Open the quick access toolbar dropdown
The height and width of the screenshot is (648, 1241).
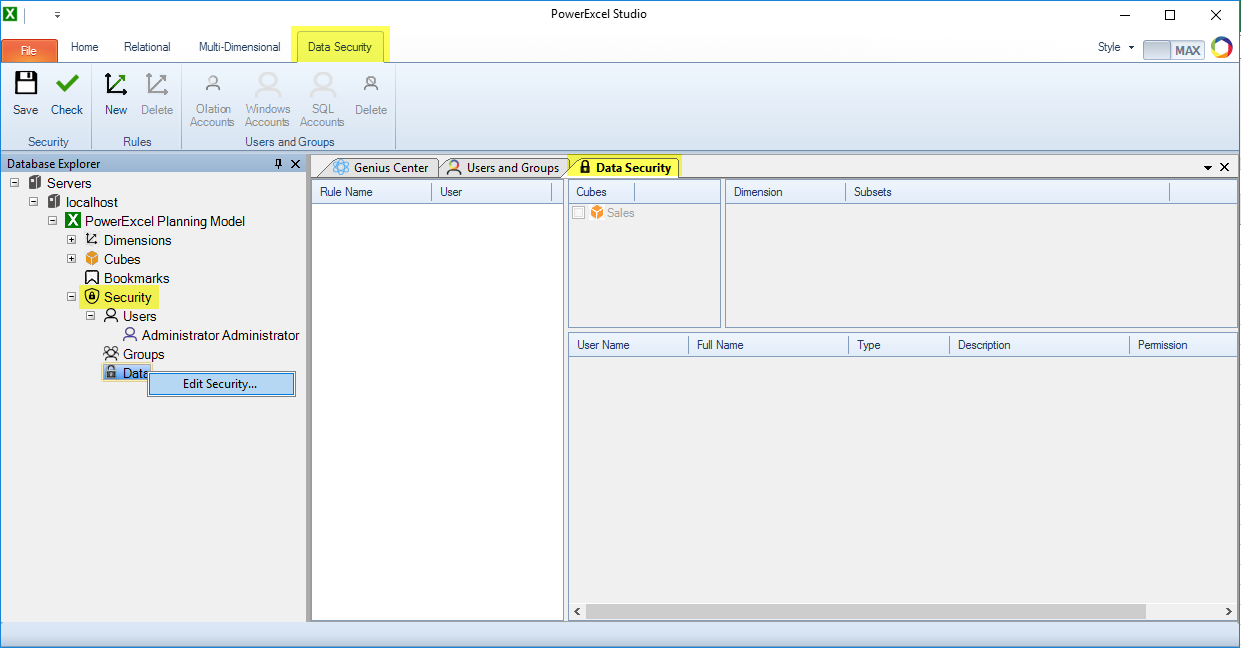[57, 15]
